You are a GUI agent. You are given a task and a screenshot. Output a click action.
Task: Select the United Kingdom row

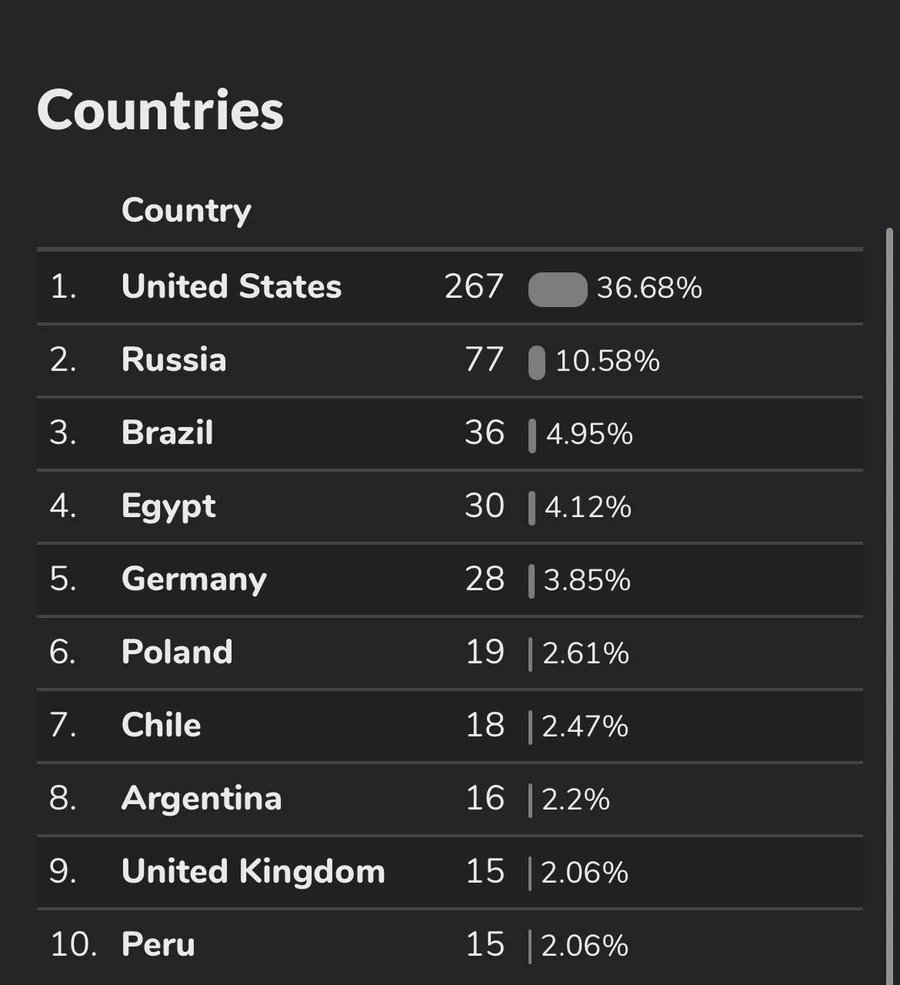[450, 872]
